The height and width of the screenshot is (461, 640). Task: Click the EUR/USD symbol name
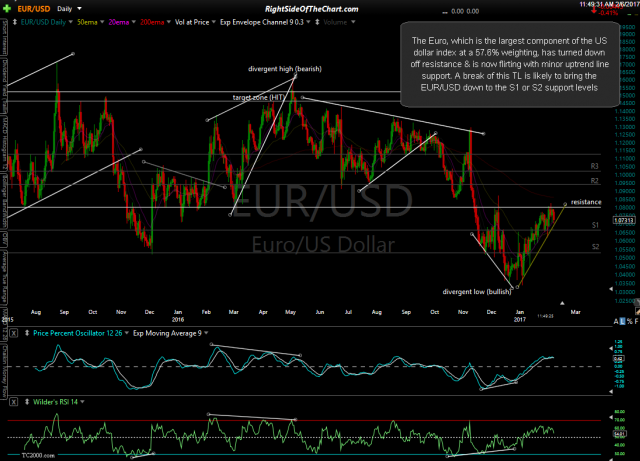(x=34, y=9)
